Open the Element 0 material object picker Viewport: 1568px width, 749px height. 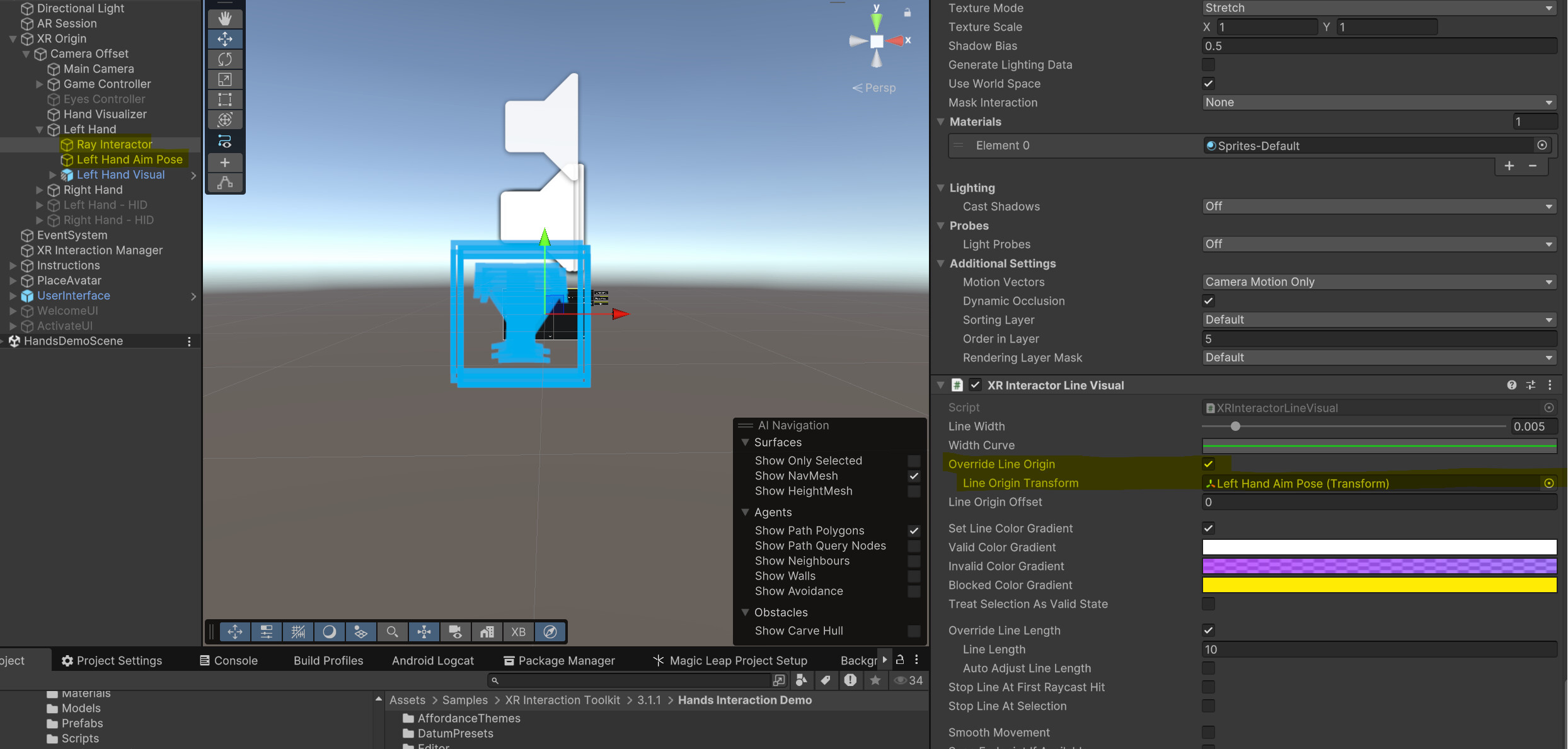click(x=1542, y=146)
